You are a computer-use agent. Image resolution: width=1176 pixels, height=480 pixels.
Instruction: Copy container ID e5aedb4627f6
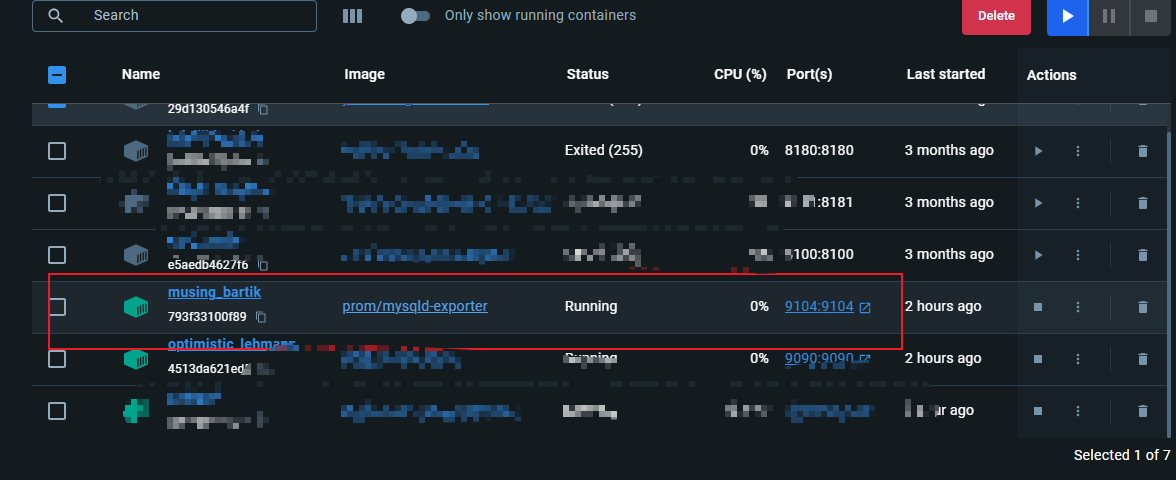263,266
